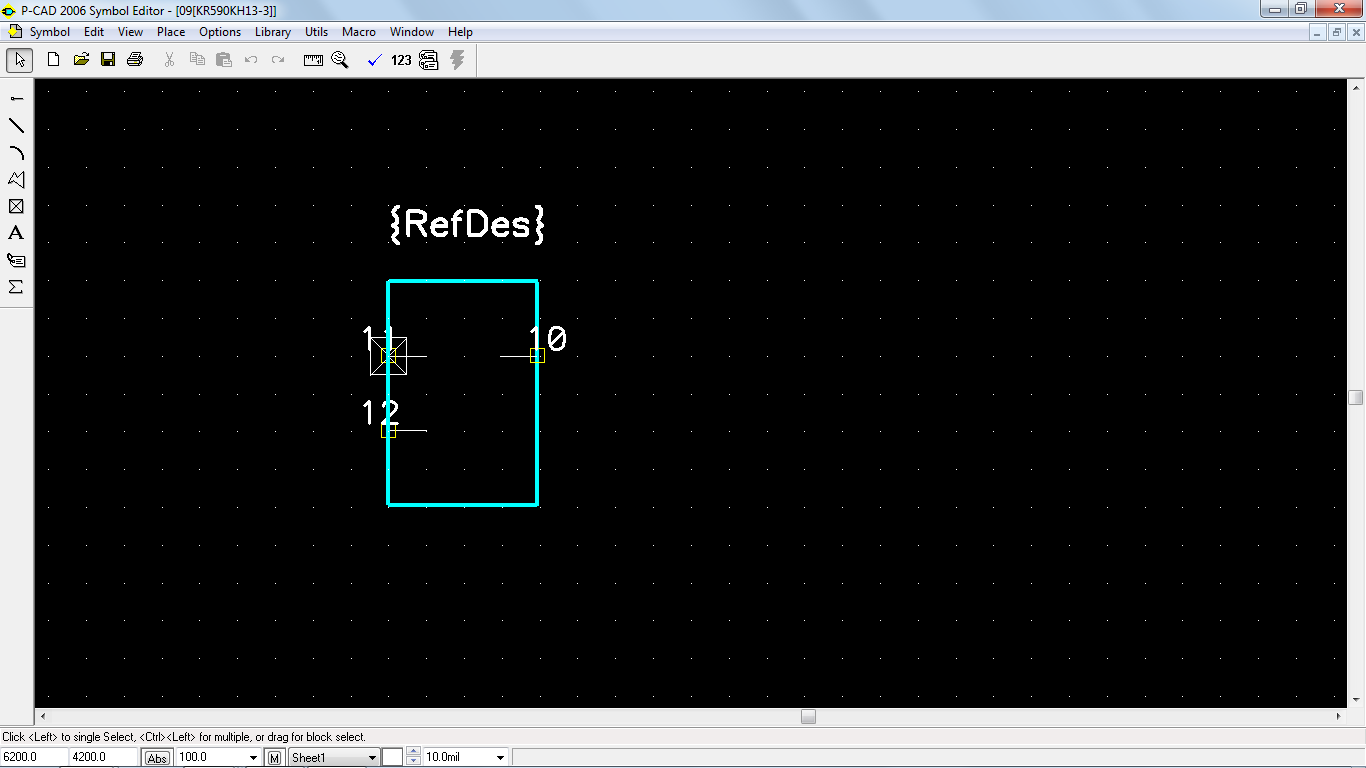Select pin 12 on the symbol
Viewport: 1366px width, 768px height.
pos(388,431)
